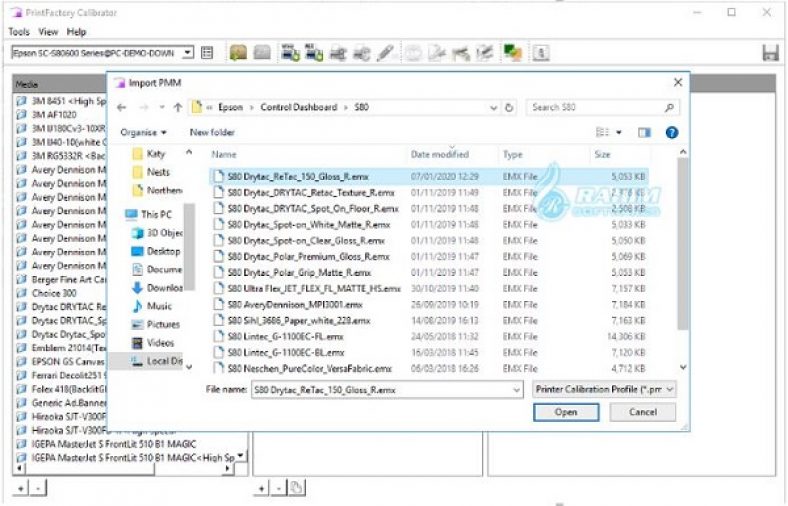Select 3M AF1020 in the Media list
The height and width of the screenshot is (506, 788).
[54, 115]
